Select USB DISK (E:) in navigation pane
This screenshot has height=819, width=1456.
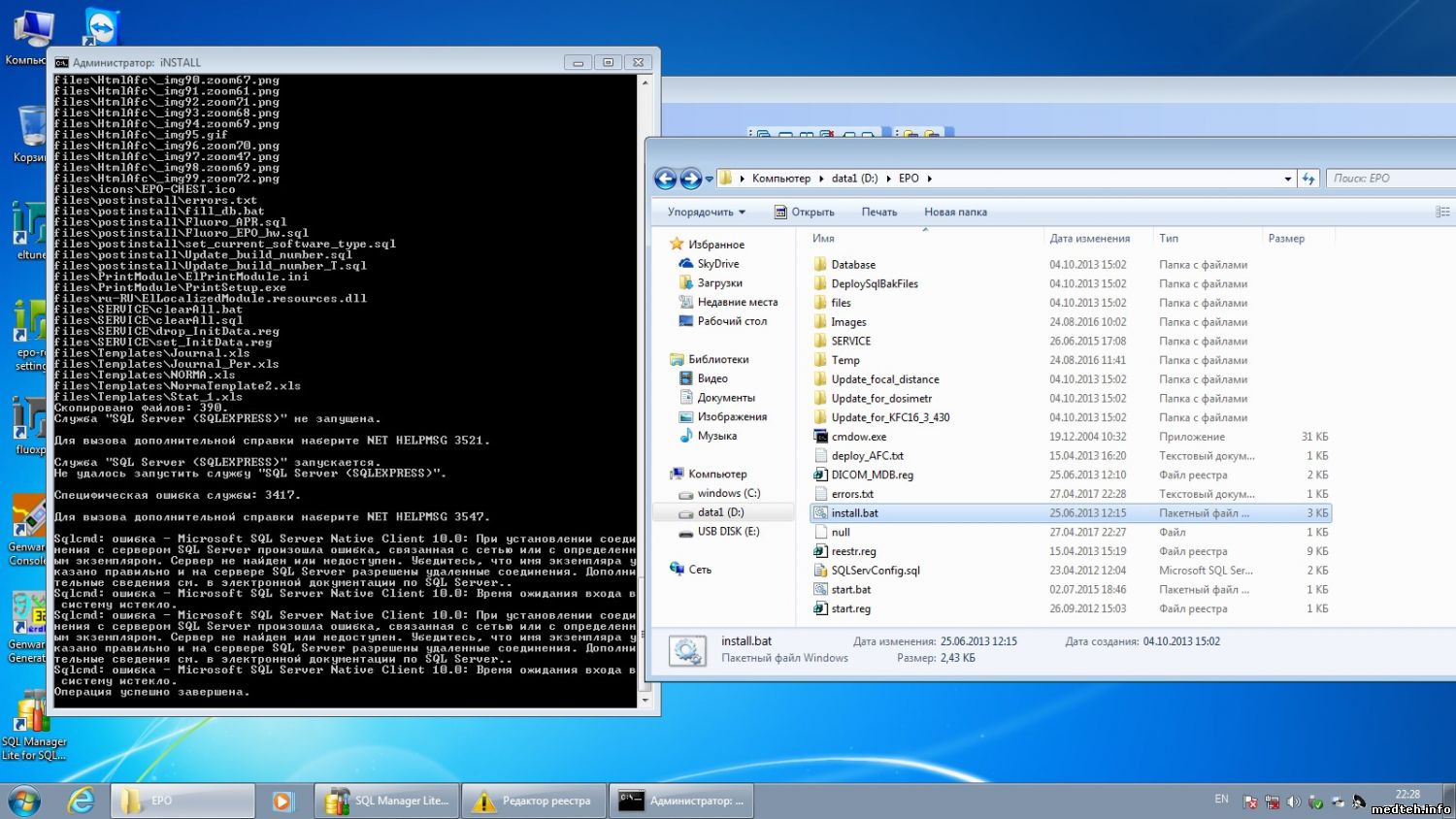pos(728,531)
